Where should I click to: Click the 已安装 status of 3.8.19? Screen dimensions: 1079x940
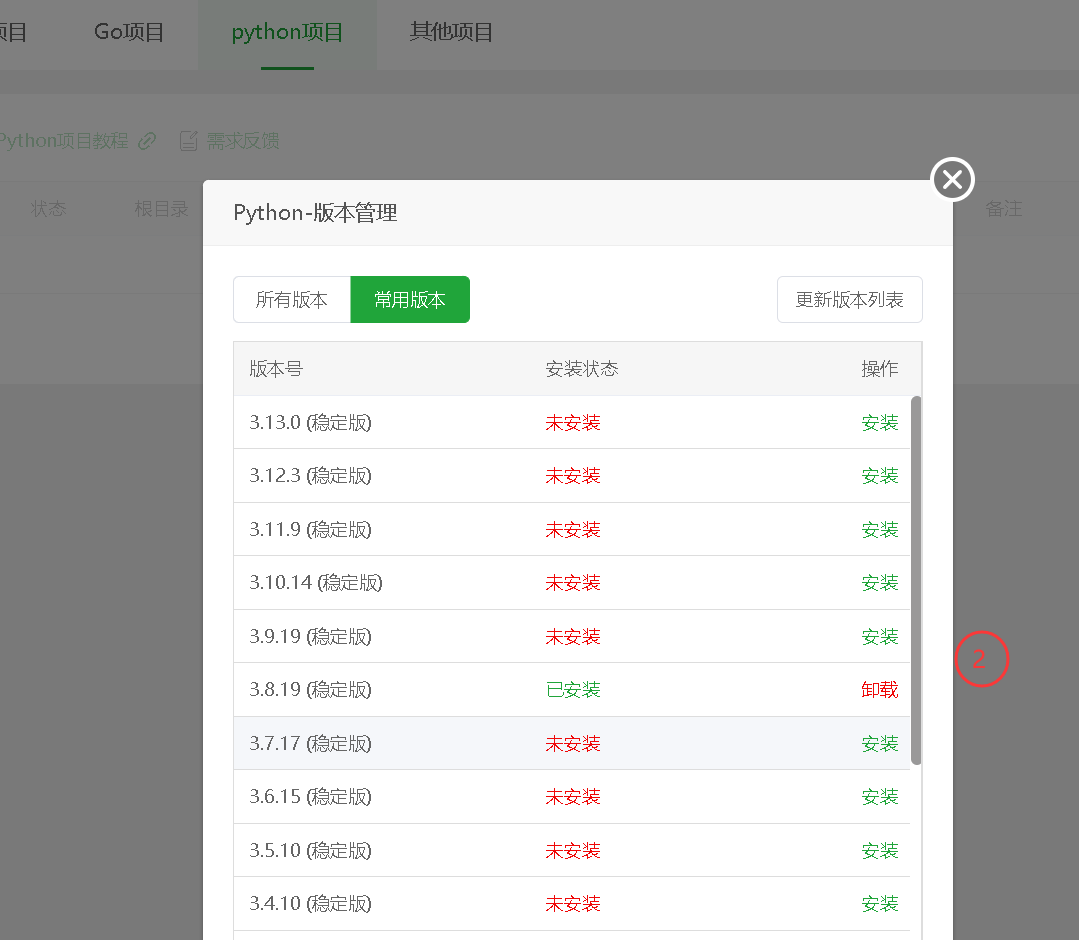point(573,690)
